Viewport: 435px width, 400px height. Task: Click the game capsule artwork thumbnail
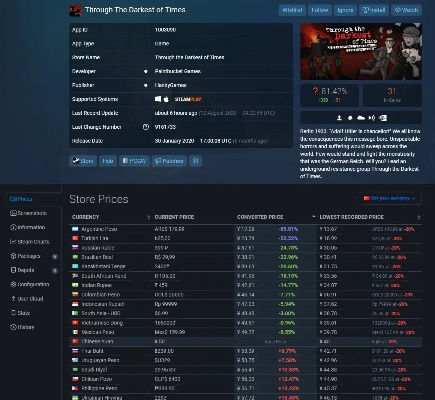click(361, 51)
